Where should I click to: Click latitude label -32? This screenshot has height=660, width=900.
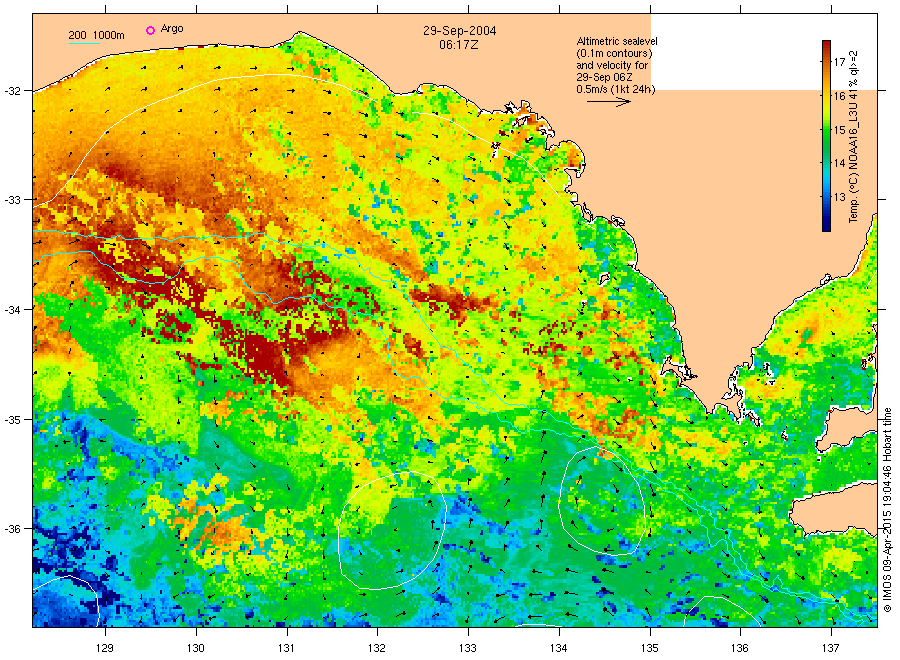coord(12,91)
